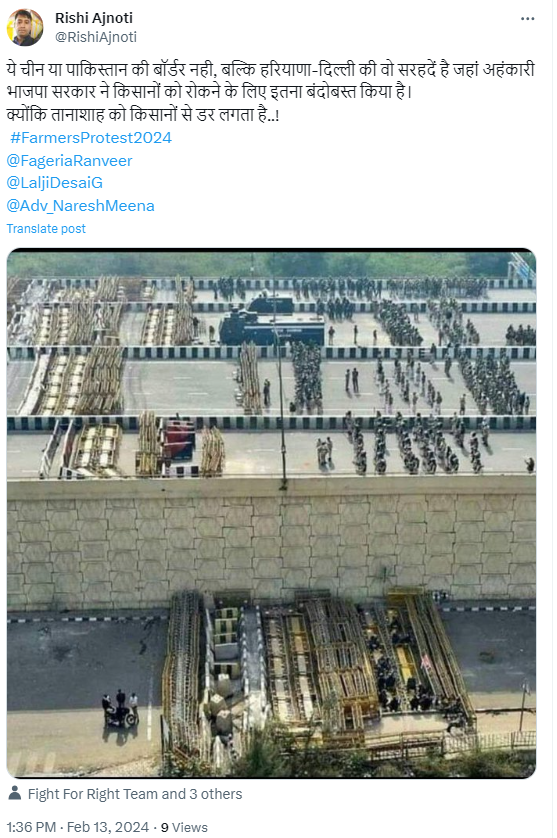Click the Feb 13, 2024 date
The height and width of the screenshot is (838, 557).
108,827
